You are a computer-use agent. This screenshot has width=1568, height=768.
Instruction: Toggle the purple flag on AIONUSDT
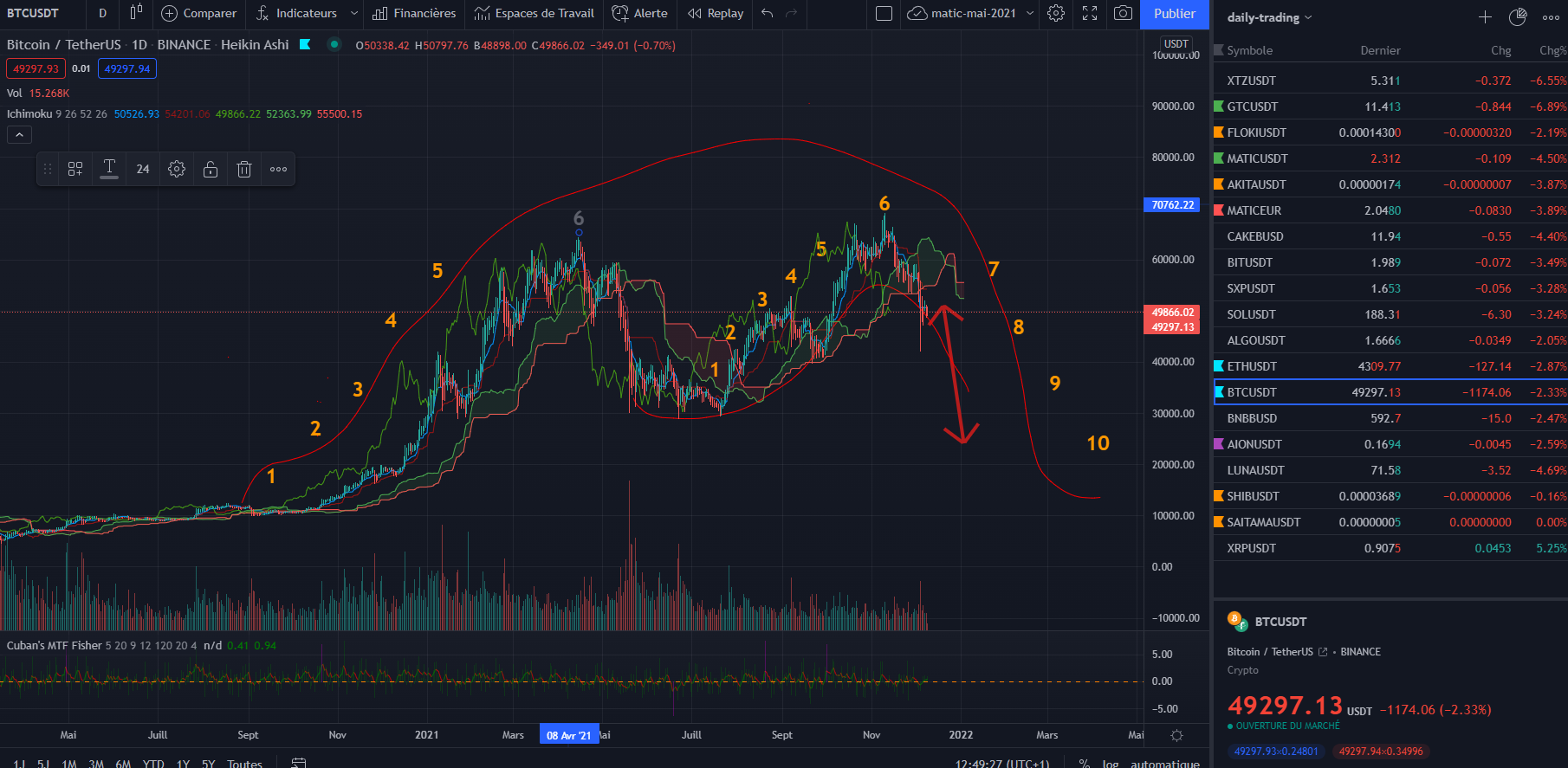[x=1219, y=444]
